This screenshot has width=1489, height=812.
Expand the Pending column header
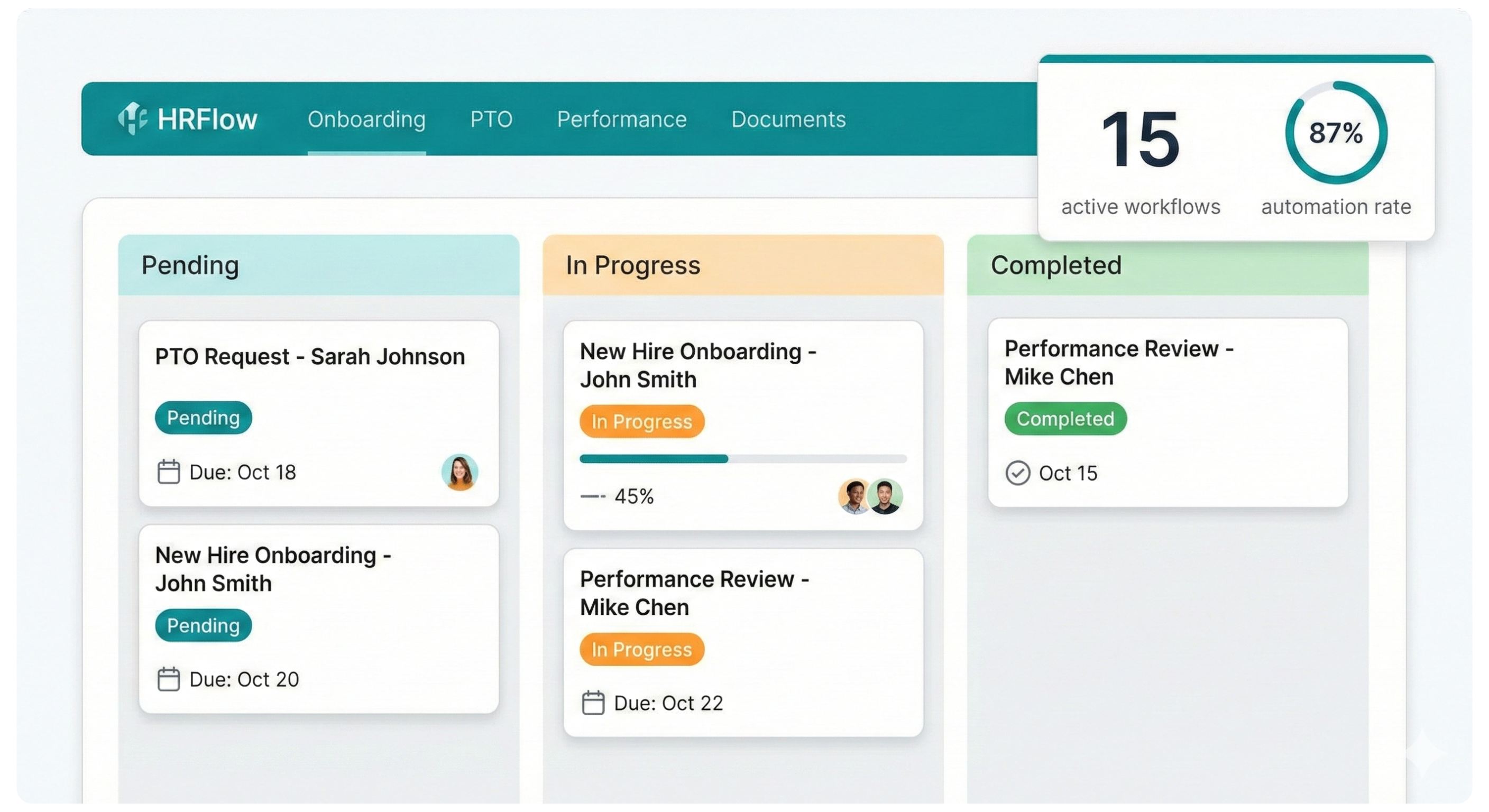[191, 265]
